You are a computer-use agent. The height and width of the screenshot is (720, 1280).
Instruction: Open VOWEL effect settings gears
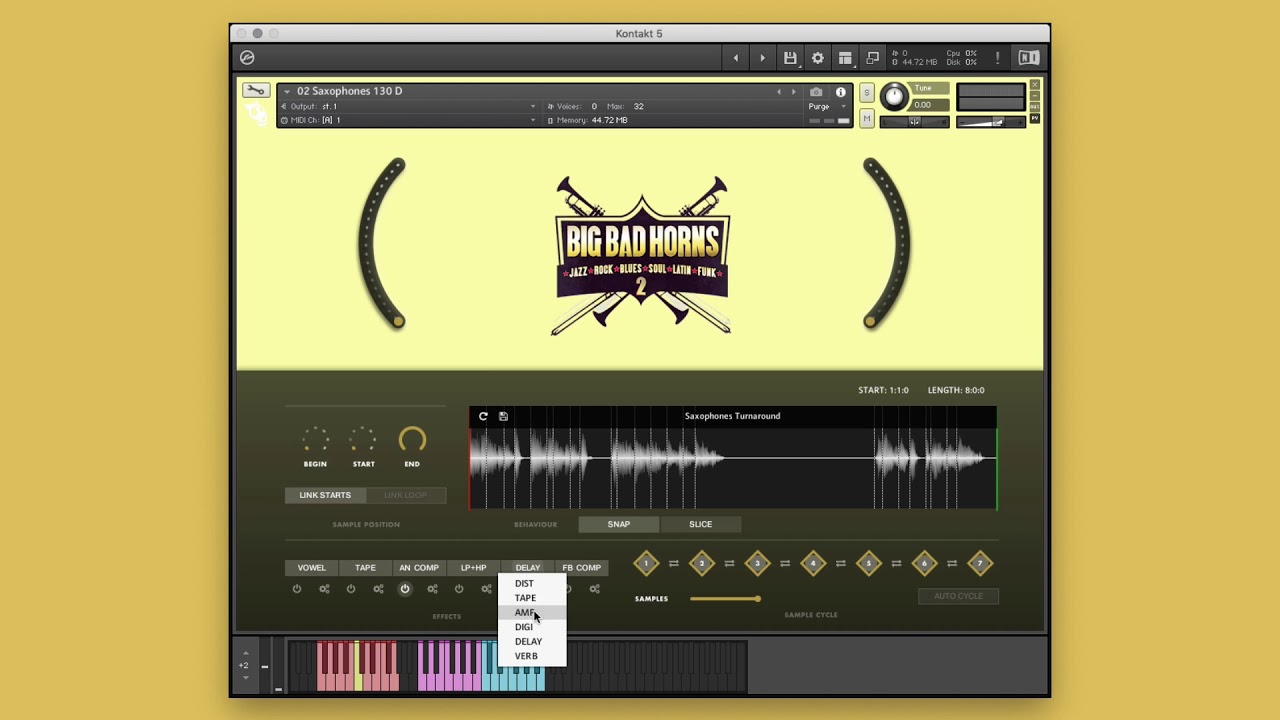(324, 589)
